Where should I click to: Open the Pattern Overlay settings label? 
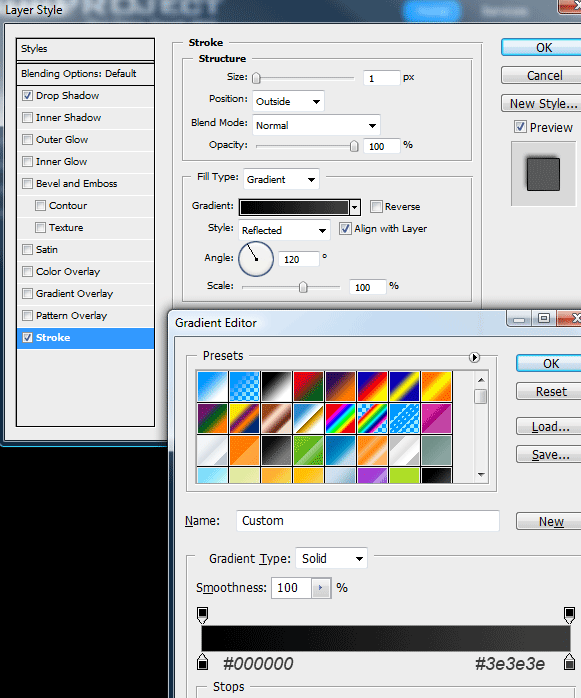click(x=72, y=316)
